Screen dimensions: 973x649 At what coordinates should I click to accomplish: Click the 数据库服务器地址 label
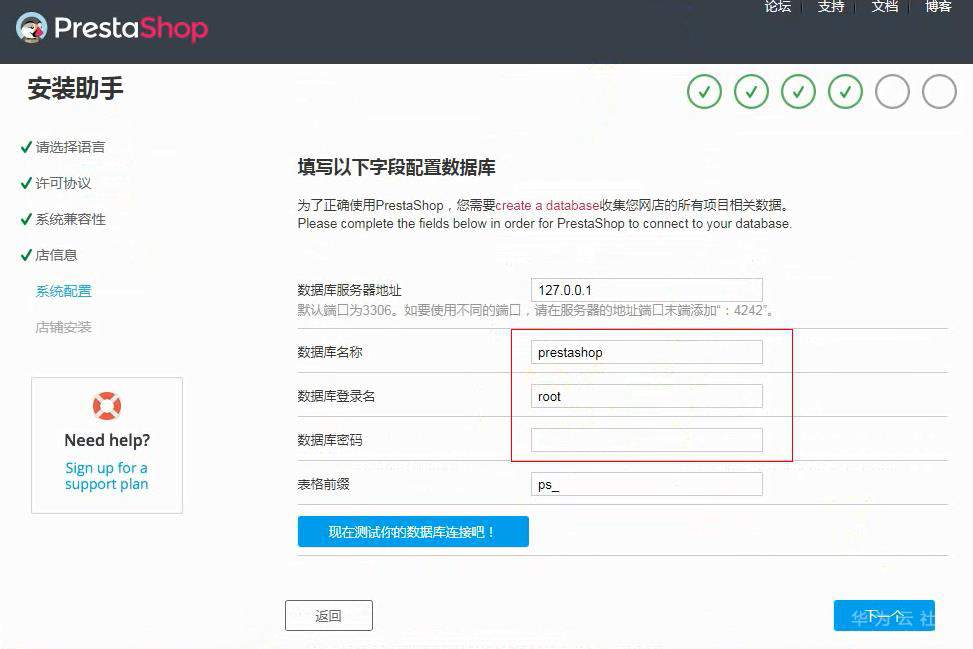pyautogui.click(x=349, y=290)
